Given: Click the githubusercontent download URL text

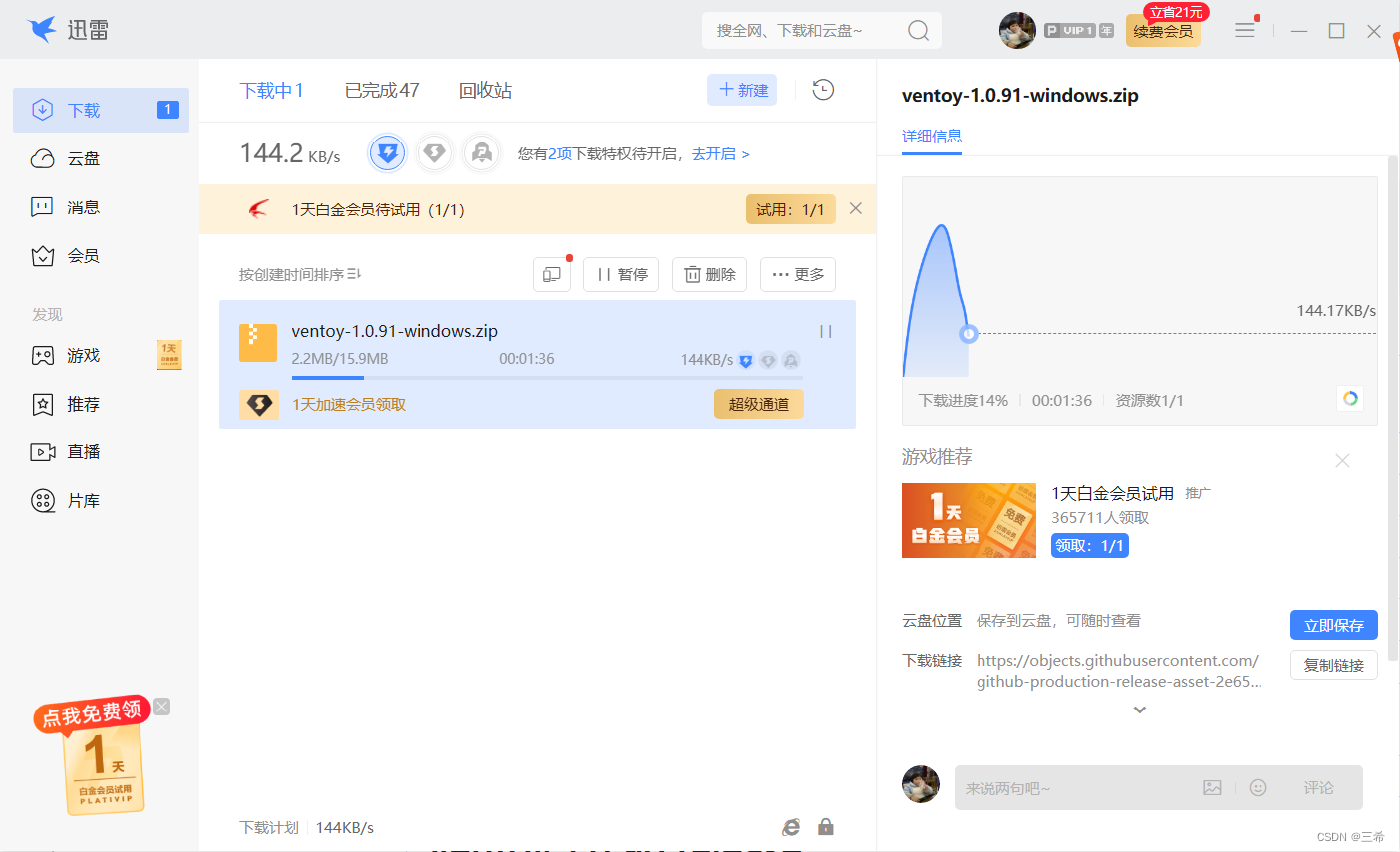Looking at the screenshot, I should point(1119,671).
